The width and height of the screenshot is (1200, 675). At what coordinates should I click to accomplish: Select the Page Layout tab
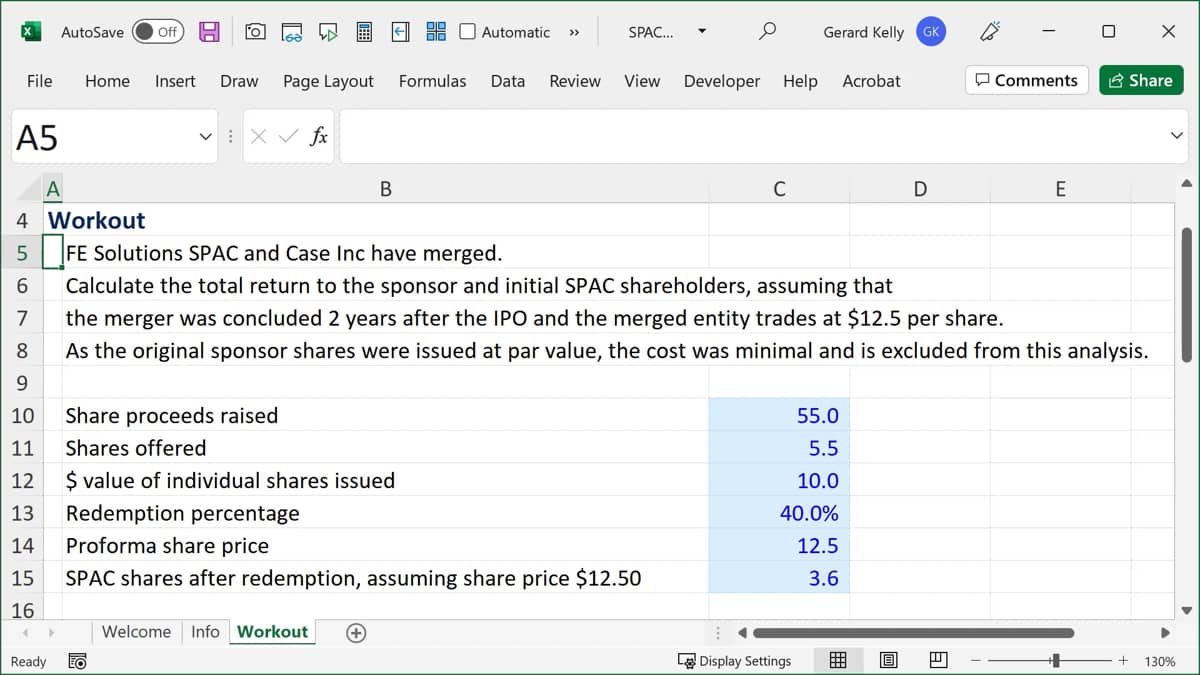click(328, 81)
